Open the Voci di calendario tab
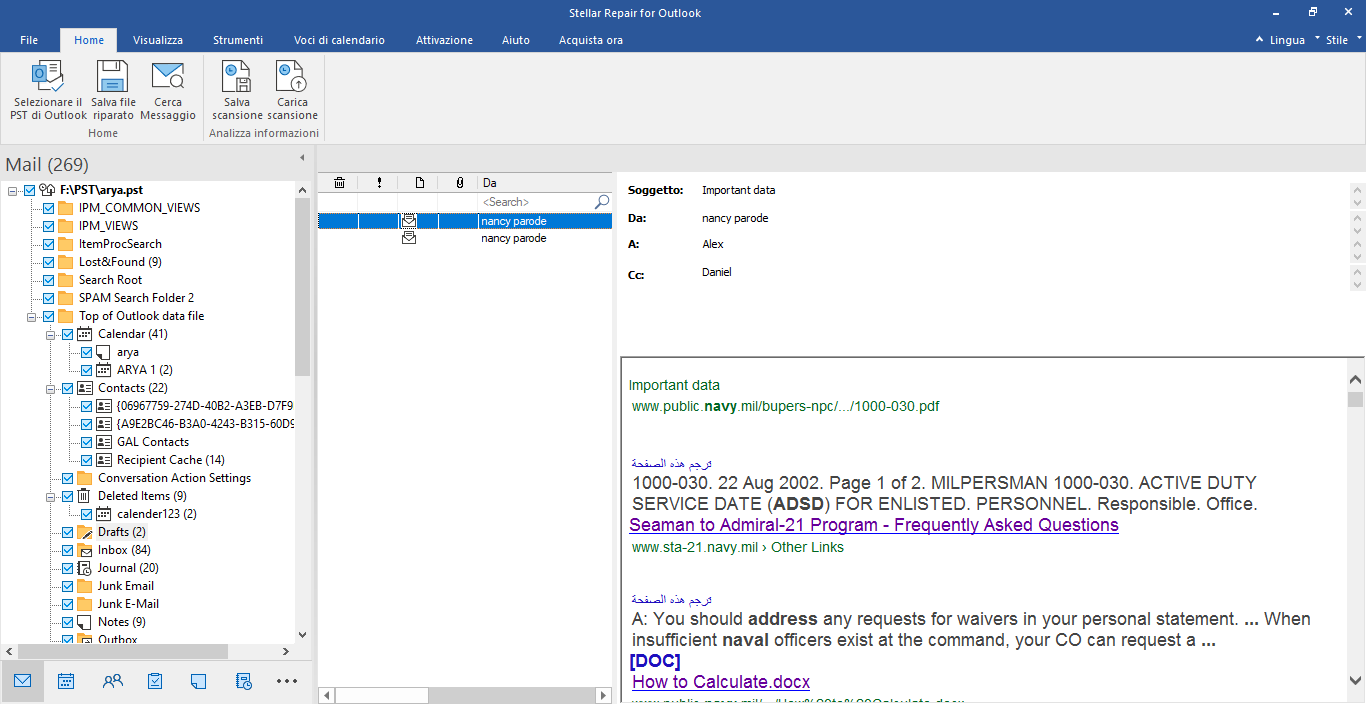The width and height of the screenshot is (1366, 704). coord(339,40)
